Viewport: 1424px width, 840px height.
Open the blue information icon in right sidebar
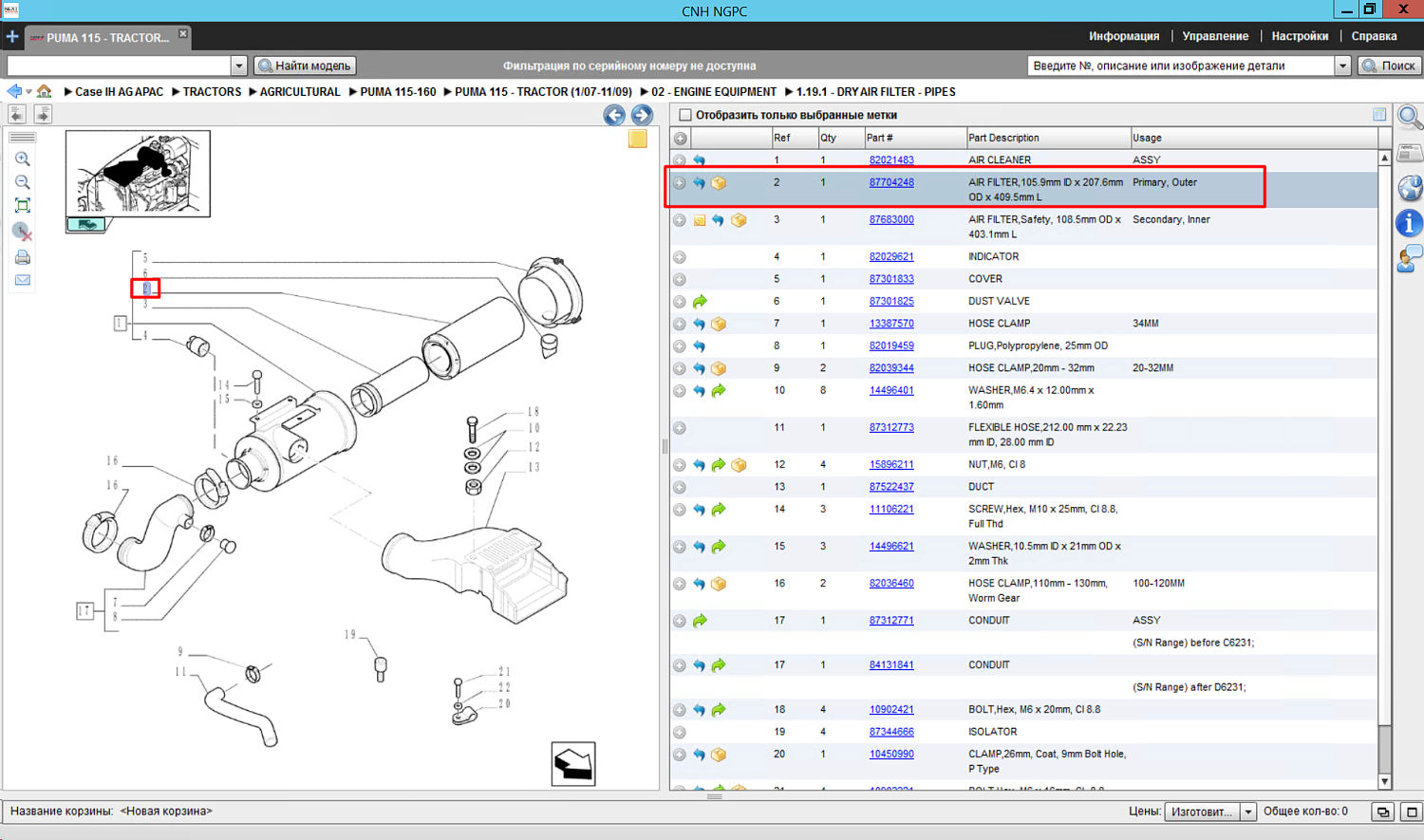(x=1410, y=223)
